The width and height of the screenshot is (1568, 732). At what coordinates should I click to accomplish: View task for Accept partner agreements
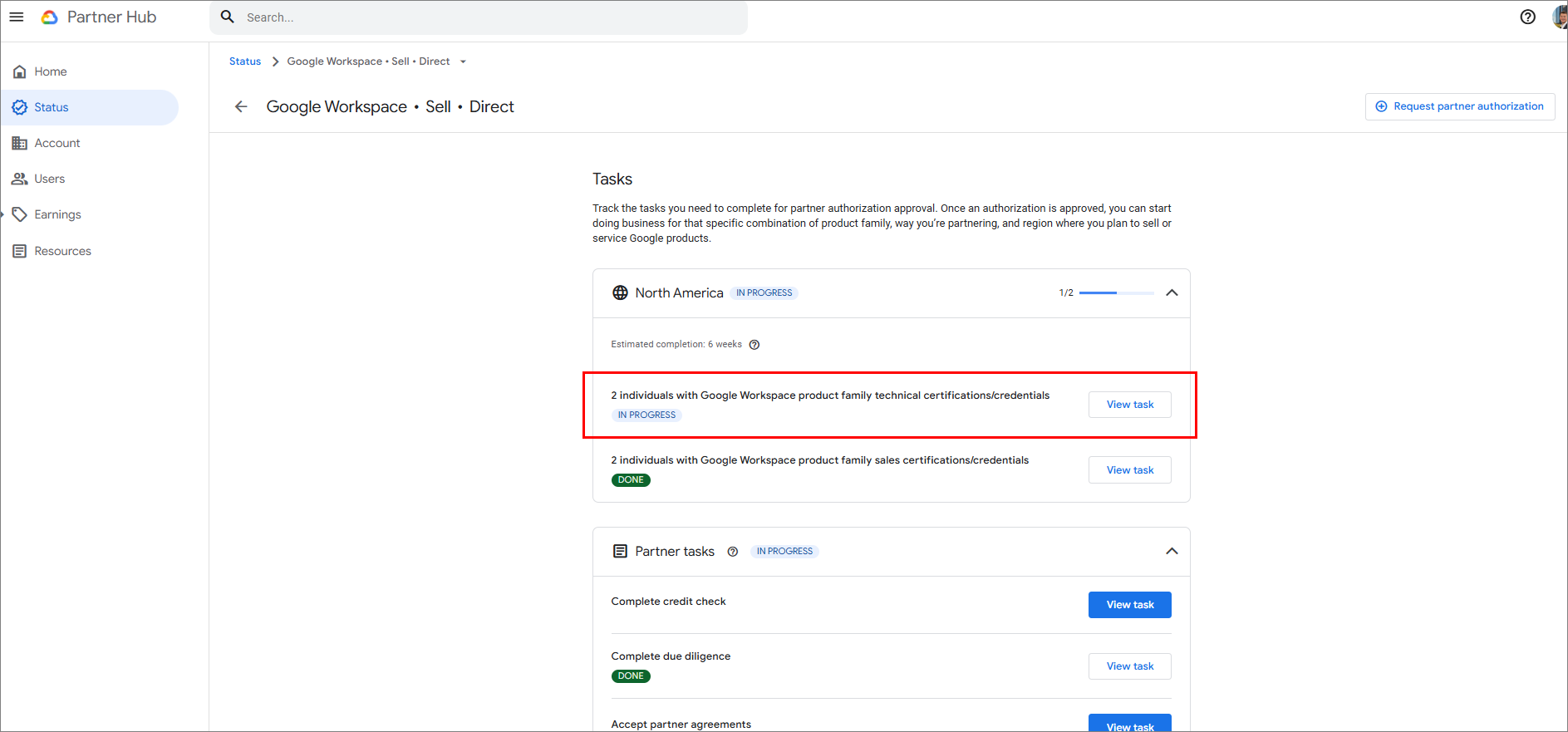1130,723
